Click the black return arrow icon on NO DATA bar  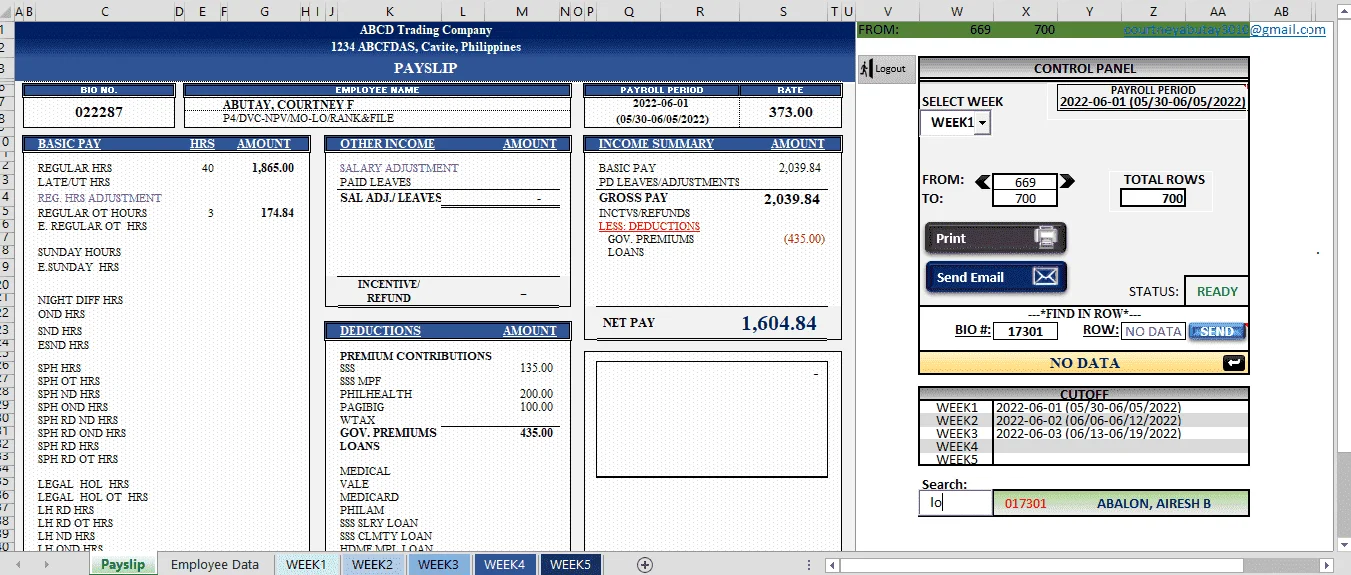click(1234, 363)
